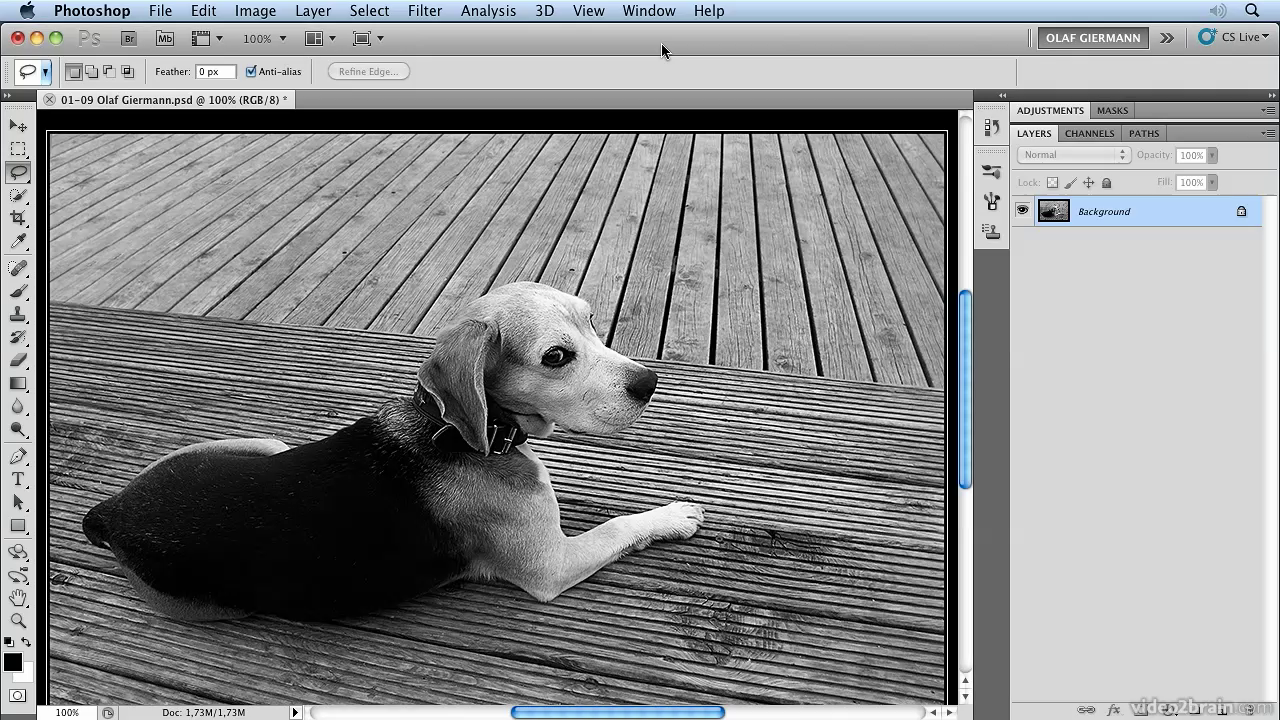Select the Zoom tool
Image resolution: width=1280 pixels, height=720 pixels.
tap(18, 621)
